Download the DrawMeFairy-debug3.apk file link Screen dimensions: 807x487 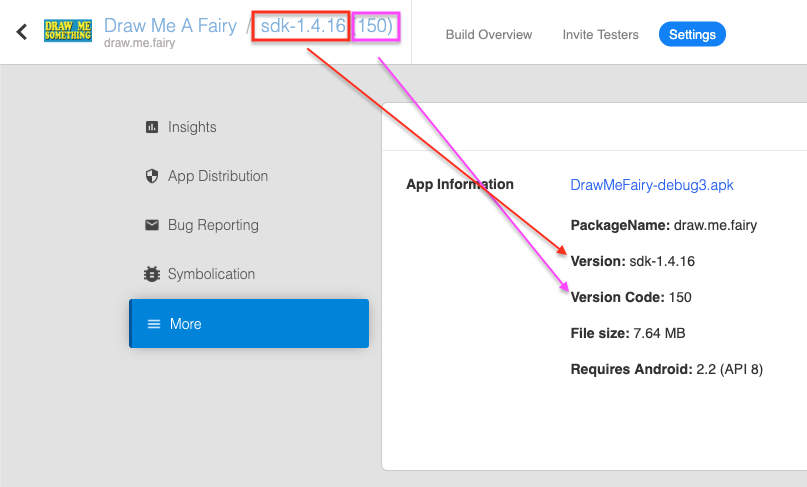point(652,185)
